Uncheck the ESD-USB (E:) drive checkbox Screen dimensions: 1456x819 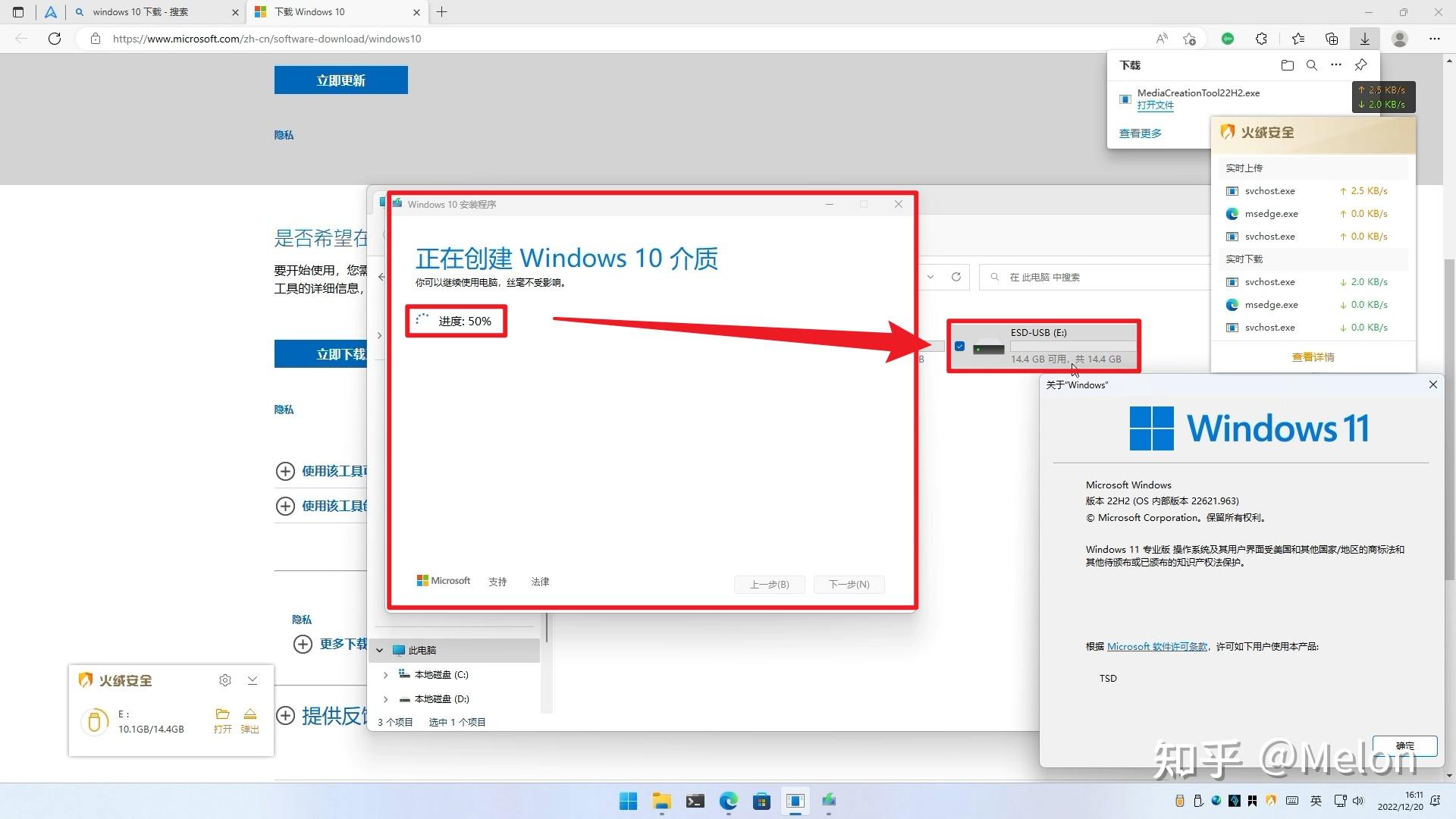(959, 346)
